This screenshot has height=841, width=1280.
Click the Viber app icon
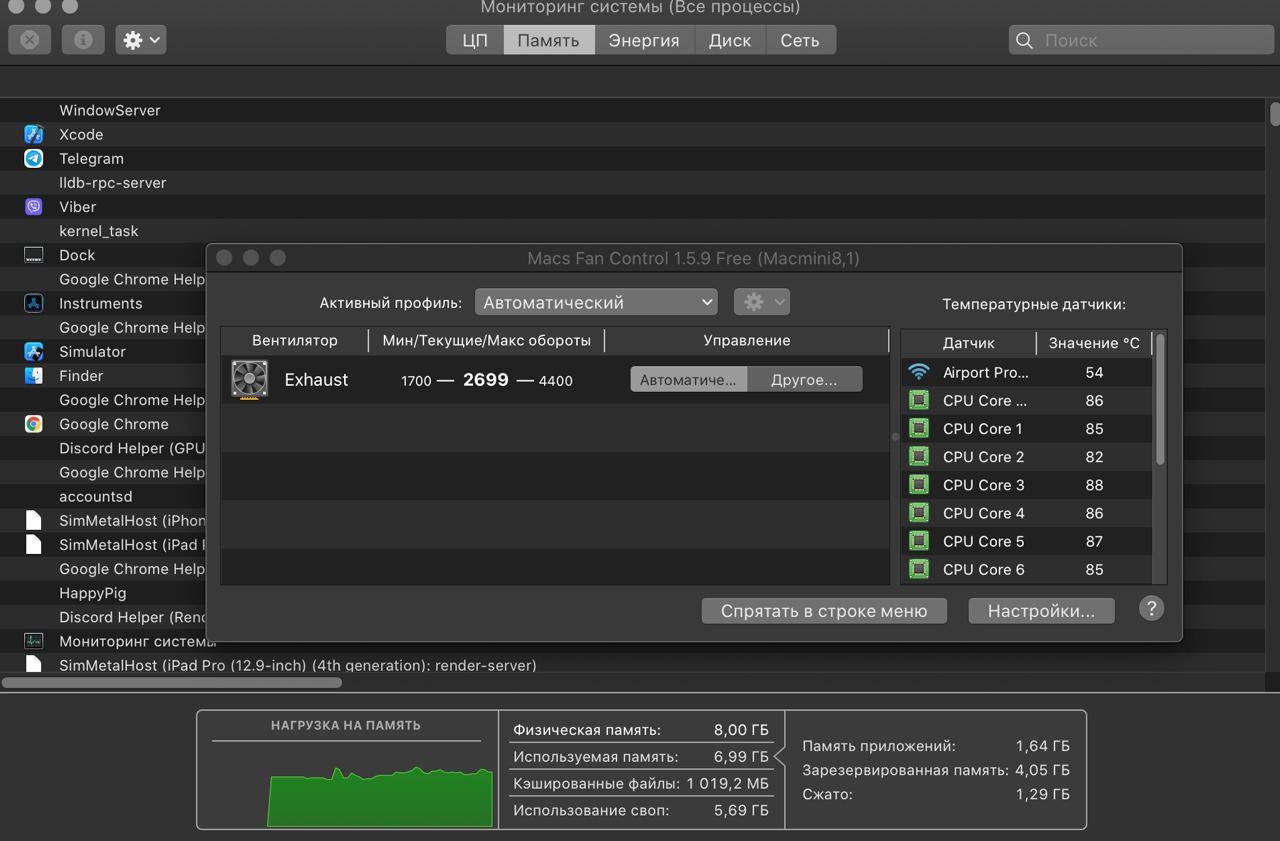tap(34, 207)
